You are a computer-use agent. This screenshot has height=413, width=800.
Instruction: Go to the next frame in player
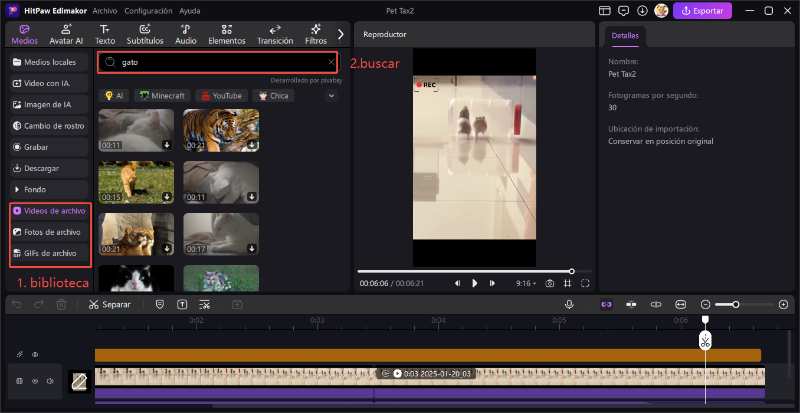click(x=492, y=283)
